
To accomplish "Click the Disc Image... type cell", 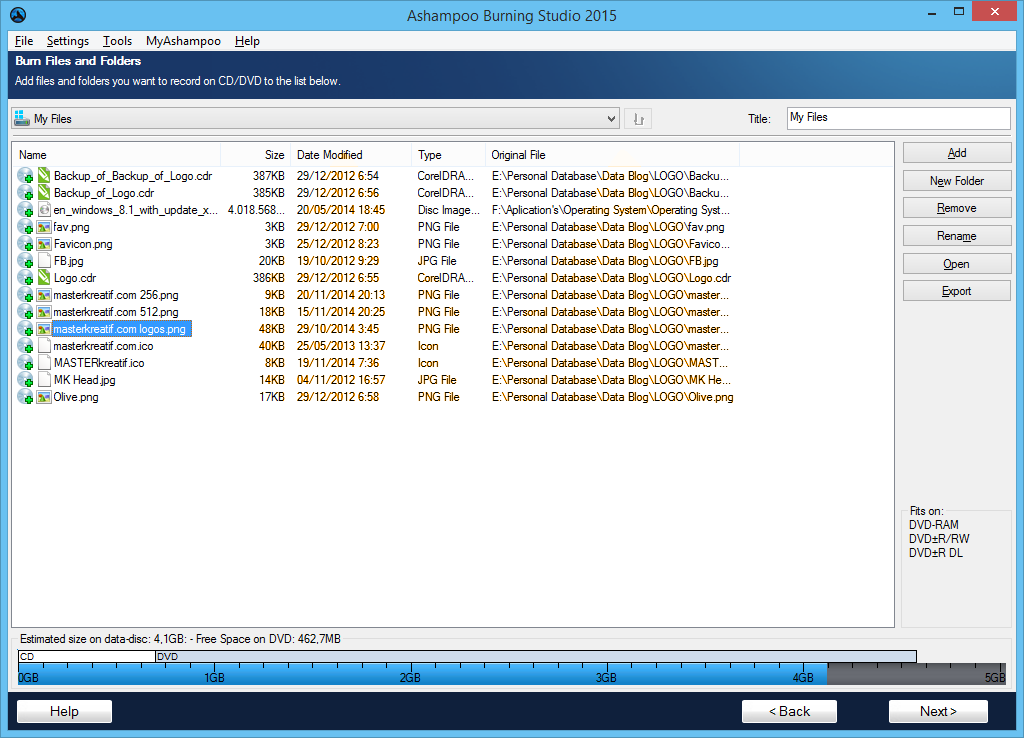I will click(449, 210).
